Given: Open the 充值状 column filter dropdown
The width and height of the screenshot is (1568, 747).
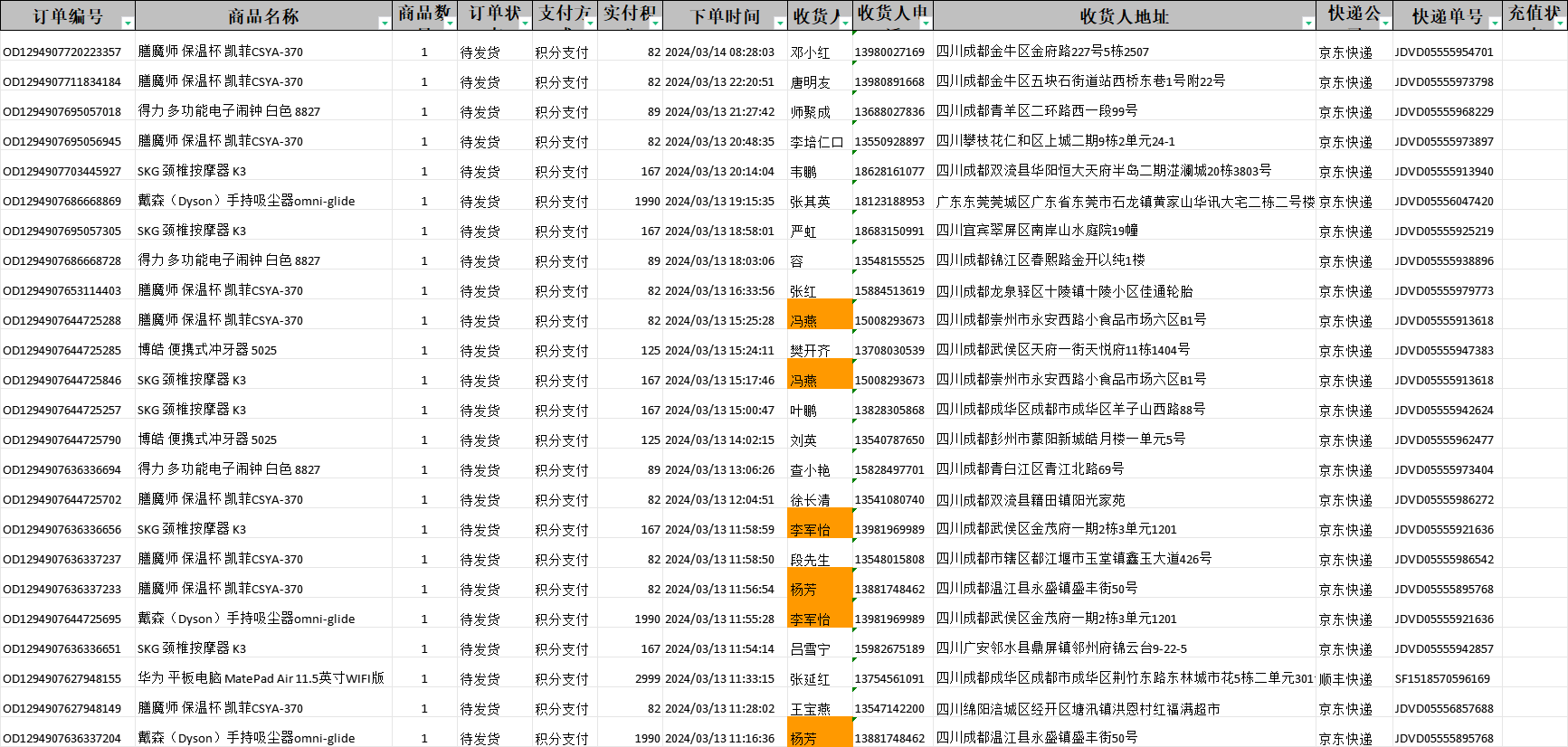Looking at the screenshot, I should [x=1560, y=23].
